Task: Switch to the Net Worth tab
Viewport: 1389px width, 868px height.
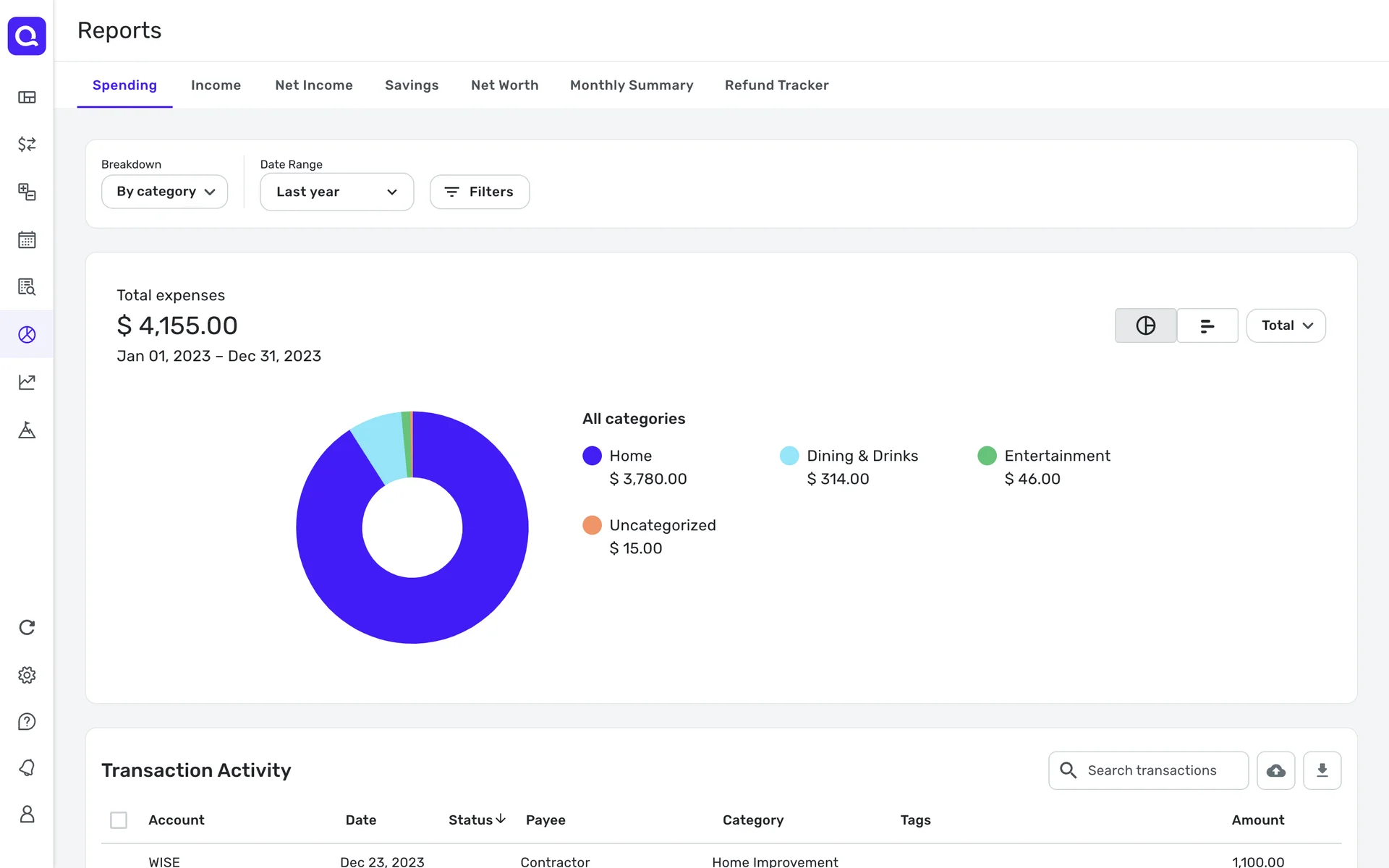Action: [x=504, y=85]
